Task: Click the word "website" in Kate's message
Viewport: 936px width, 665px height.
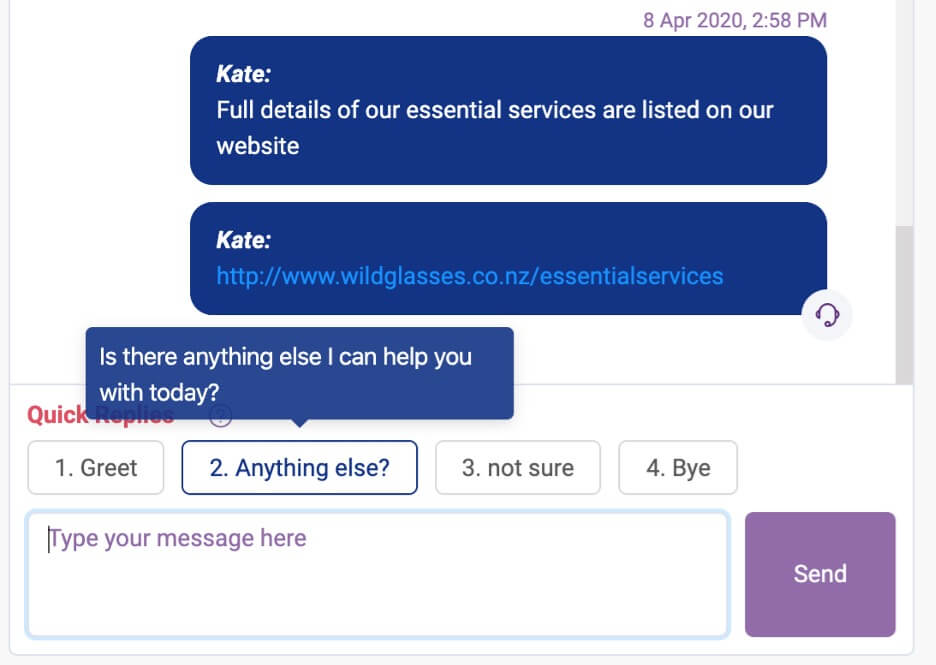Action: click(258, 146)
